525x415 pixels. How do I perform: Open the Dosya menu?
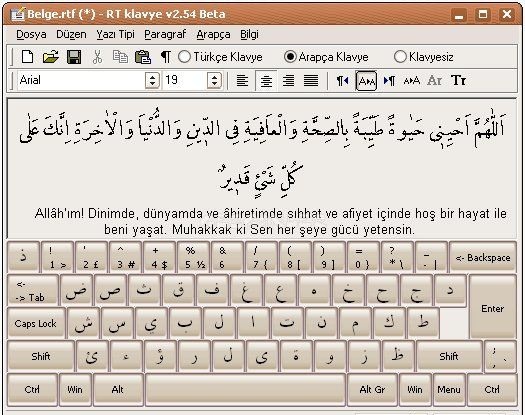[31, 34]
